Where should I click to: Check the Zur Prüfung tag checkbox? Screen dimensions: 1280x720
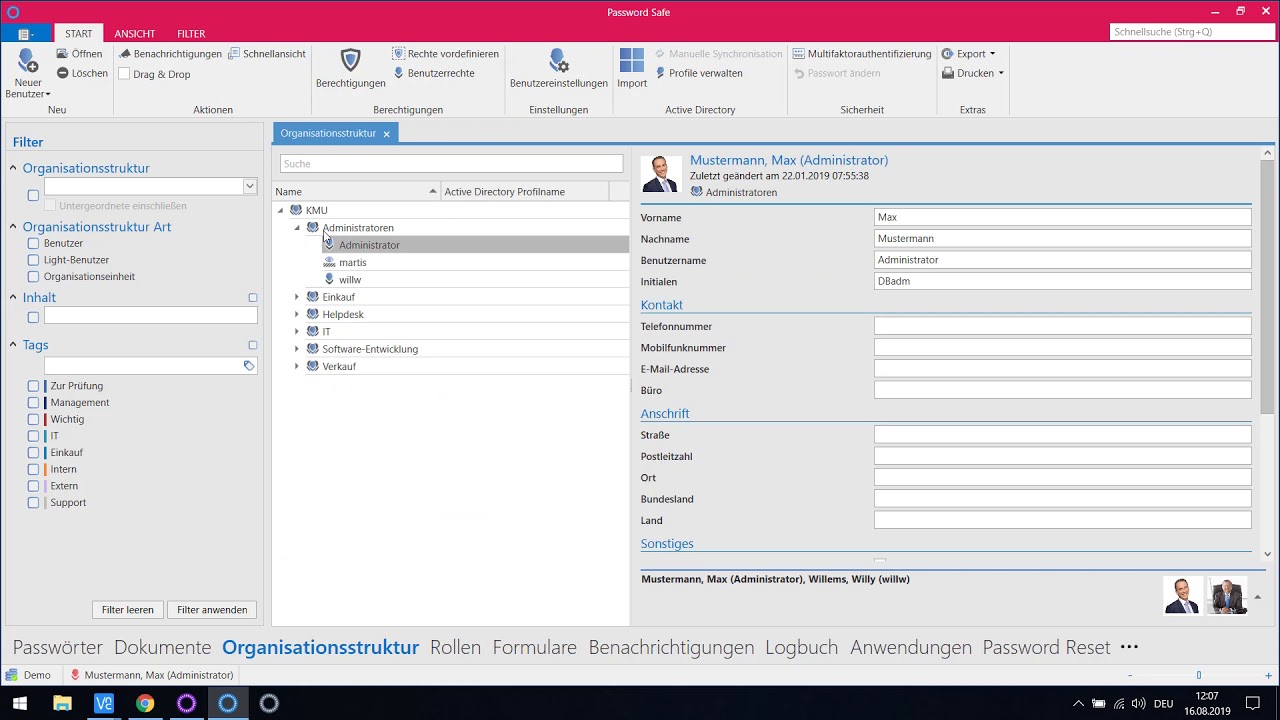coord(33,386)
